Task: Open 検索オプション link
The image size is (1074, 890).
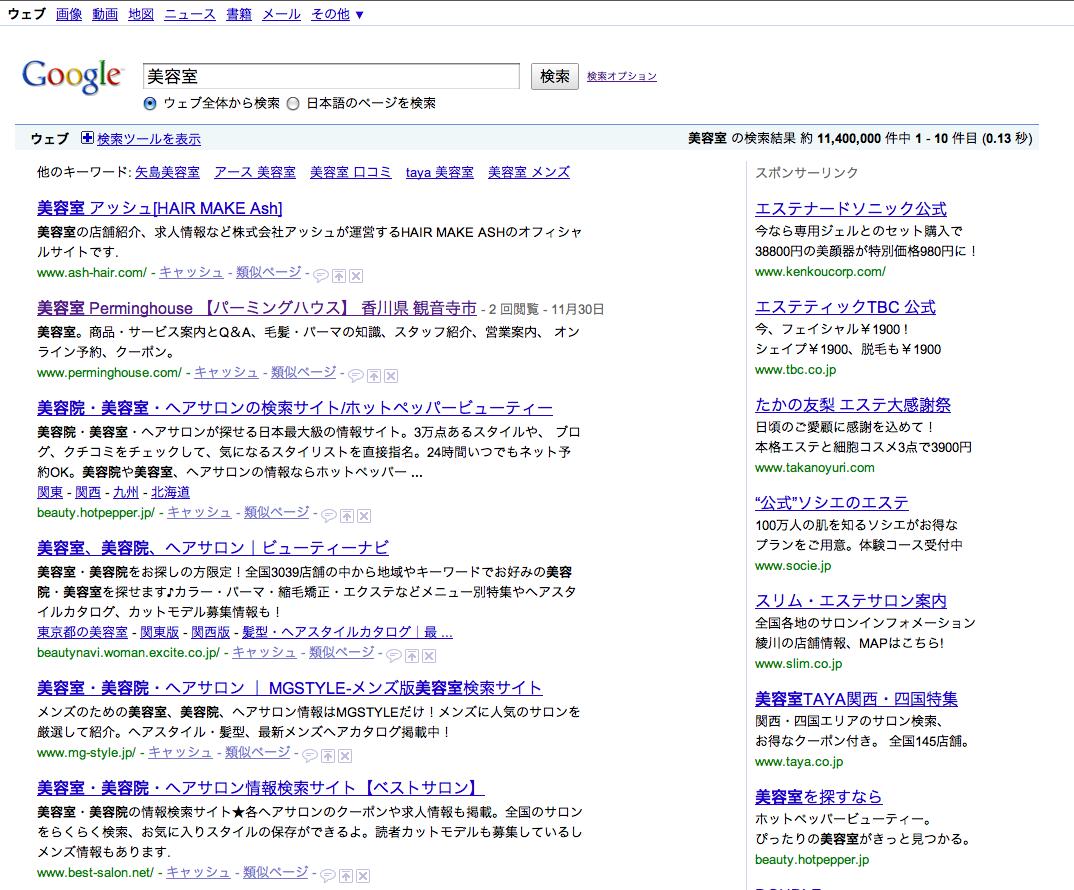Action: point(622,76)
